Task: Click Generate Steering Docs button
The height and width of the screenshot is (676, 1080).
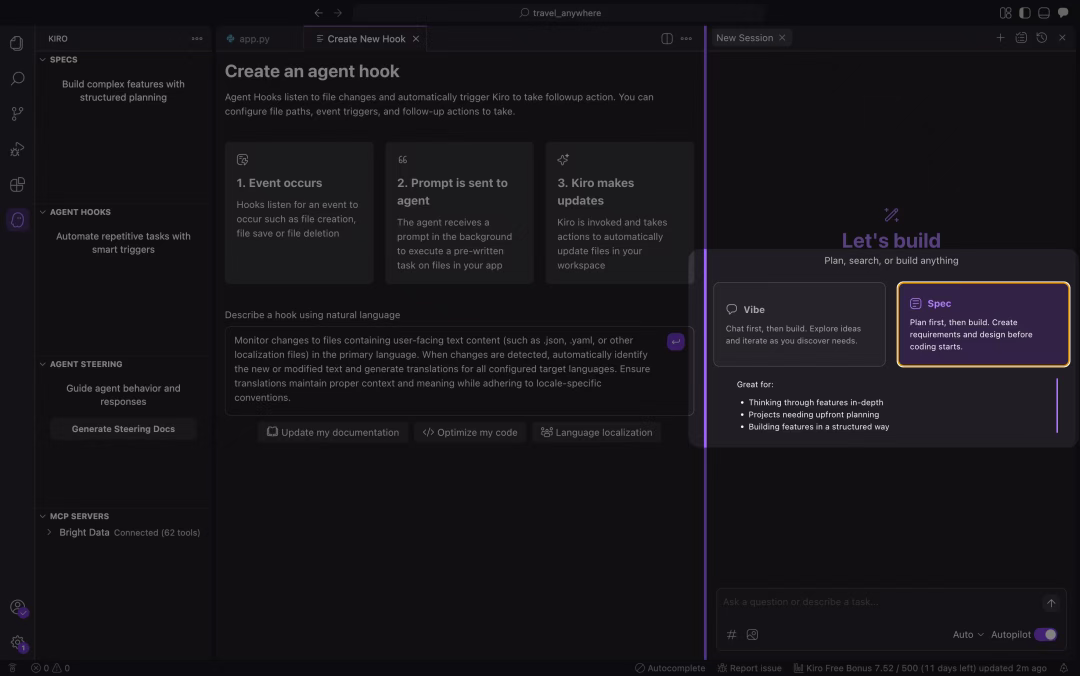Action: (123, 429)
